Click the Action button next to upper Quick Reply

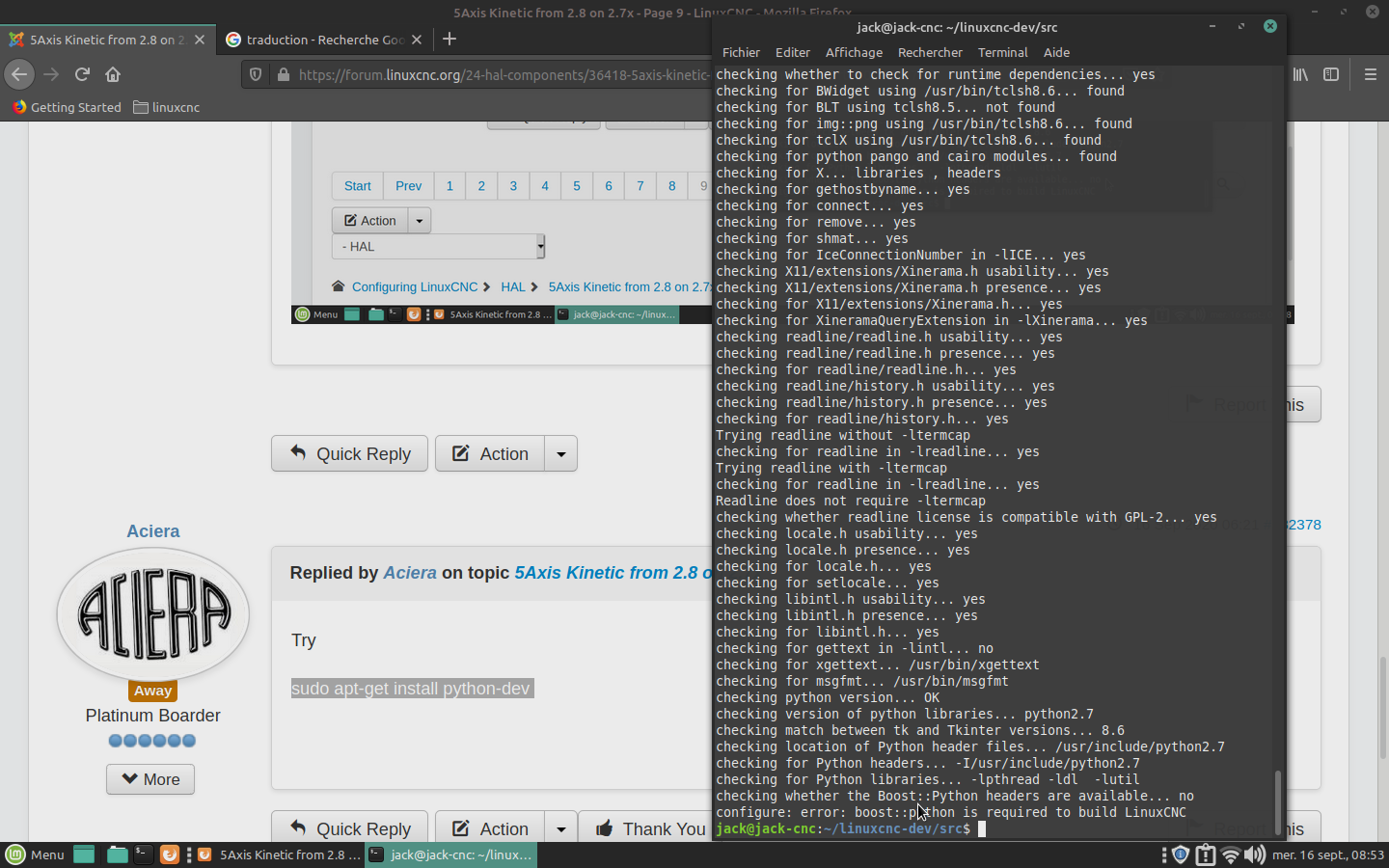(490, 453)
